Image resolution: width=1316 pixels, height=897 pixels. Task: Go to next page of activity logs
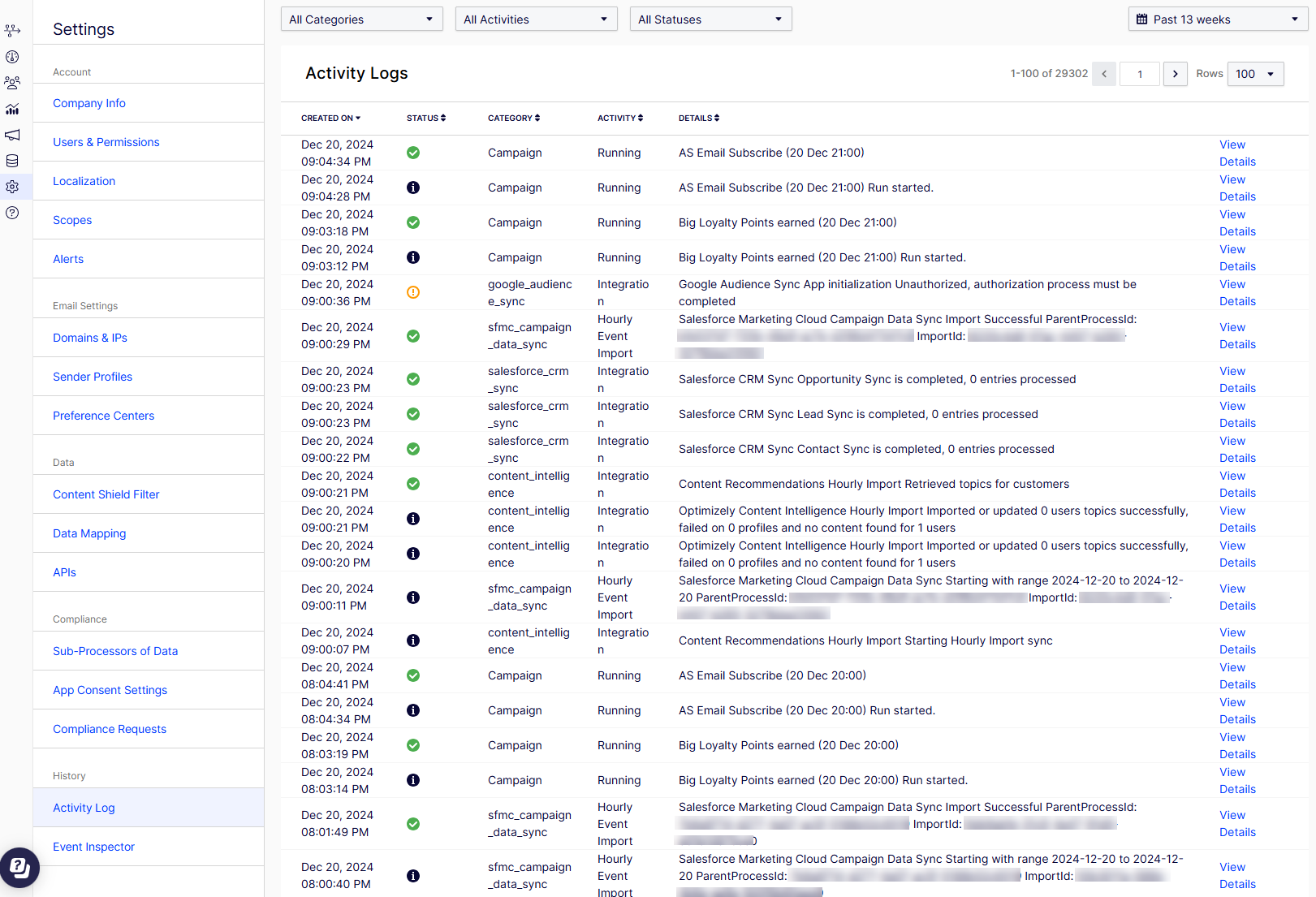coord(1175,74)
